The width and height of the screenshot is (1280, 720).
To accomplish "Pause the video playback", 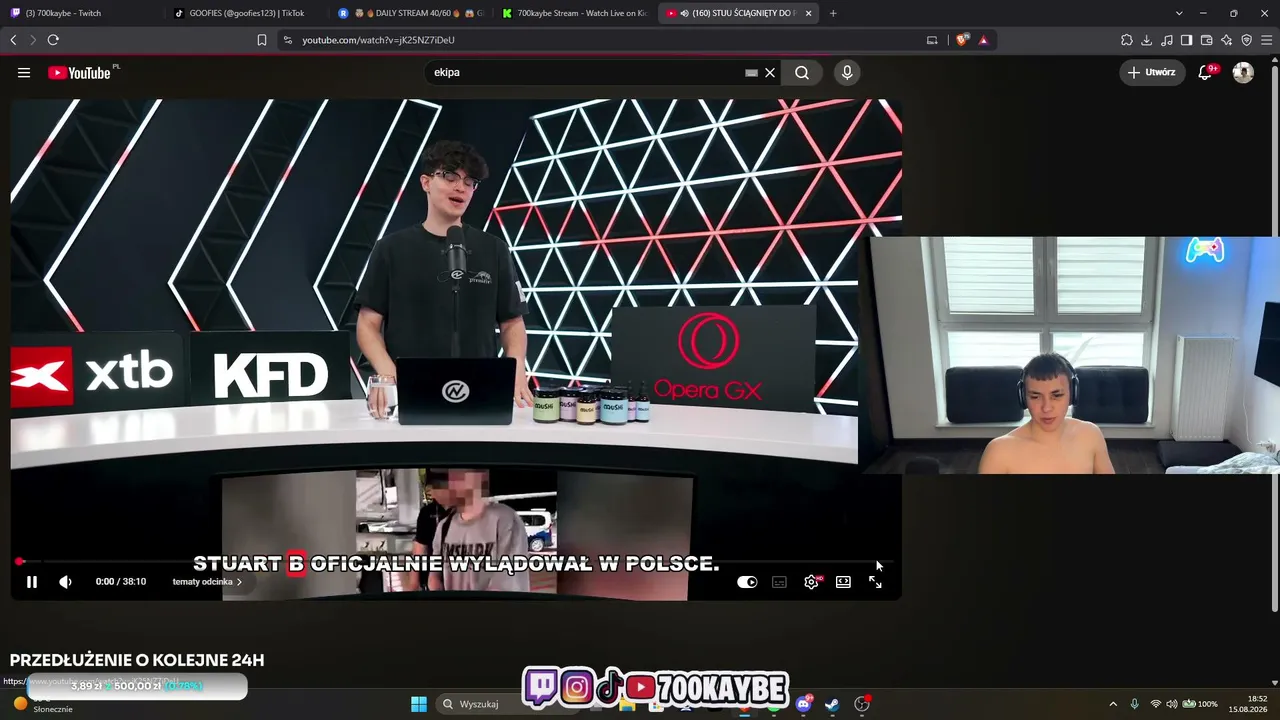I will 32,582.
